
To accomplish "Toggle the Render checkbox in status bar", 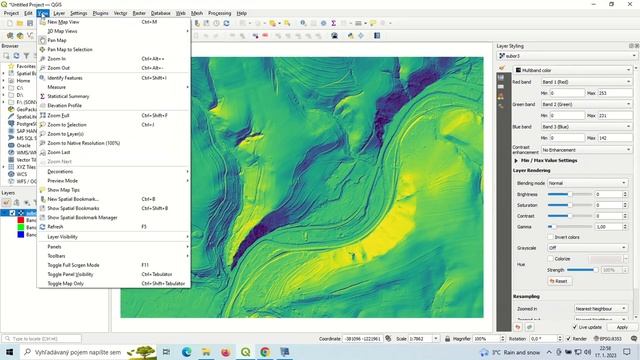I will [x=568, y=339].
